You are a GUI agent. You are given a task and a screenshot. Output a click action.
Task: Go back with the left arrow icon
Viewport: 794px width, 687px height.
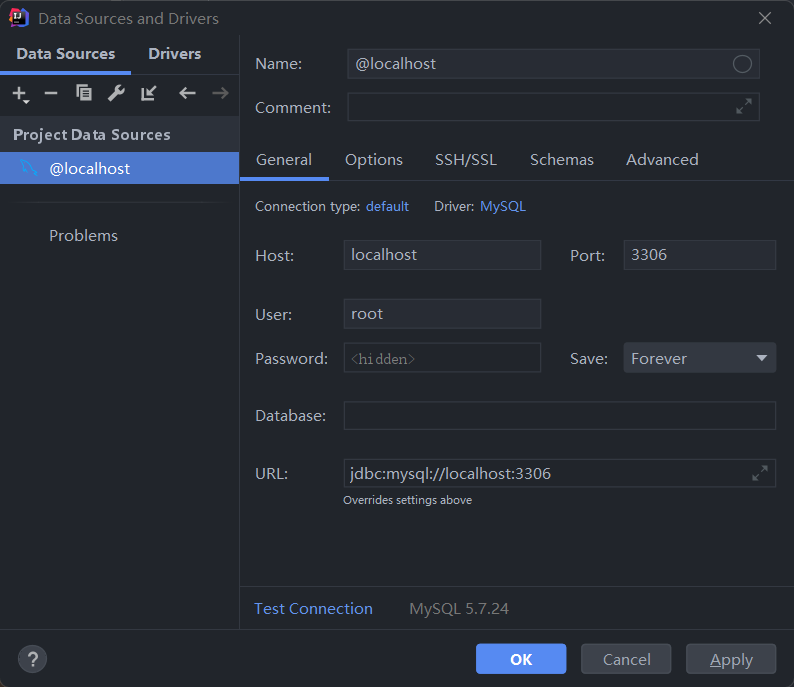click(187, 93)
